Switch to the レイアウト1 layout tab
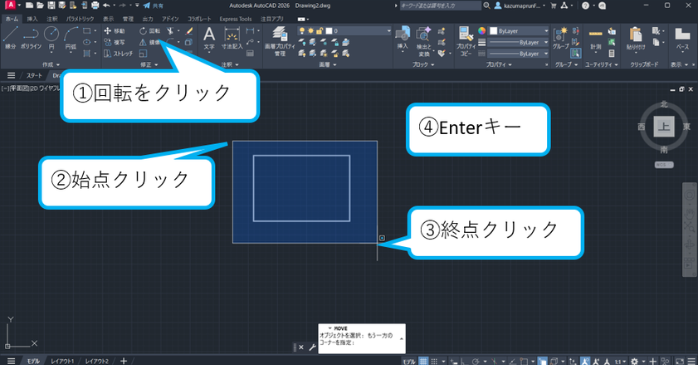Viewport: 698px width, 365px height. 62,361
